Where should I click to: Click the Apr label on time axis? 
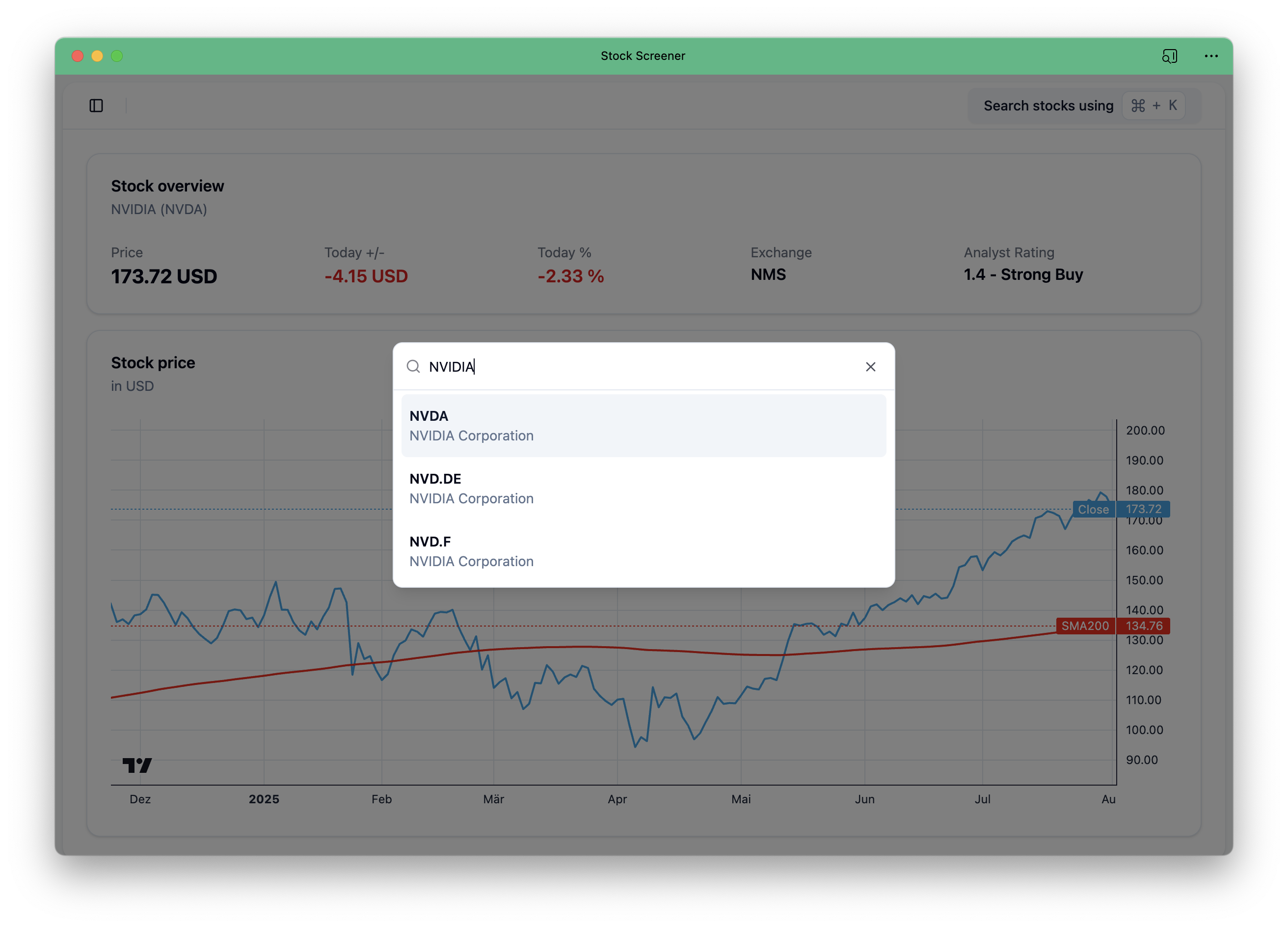617,800
